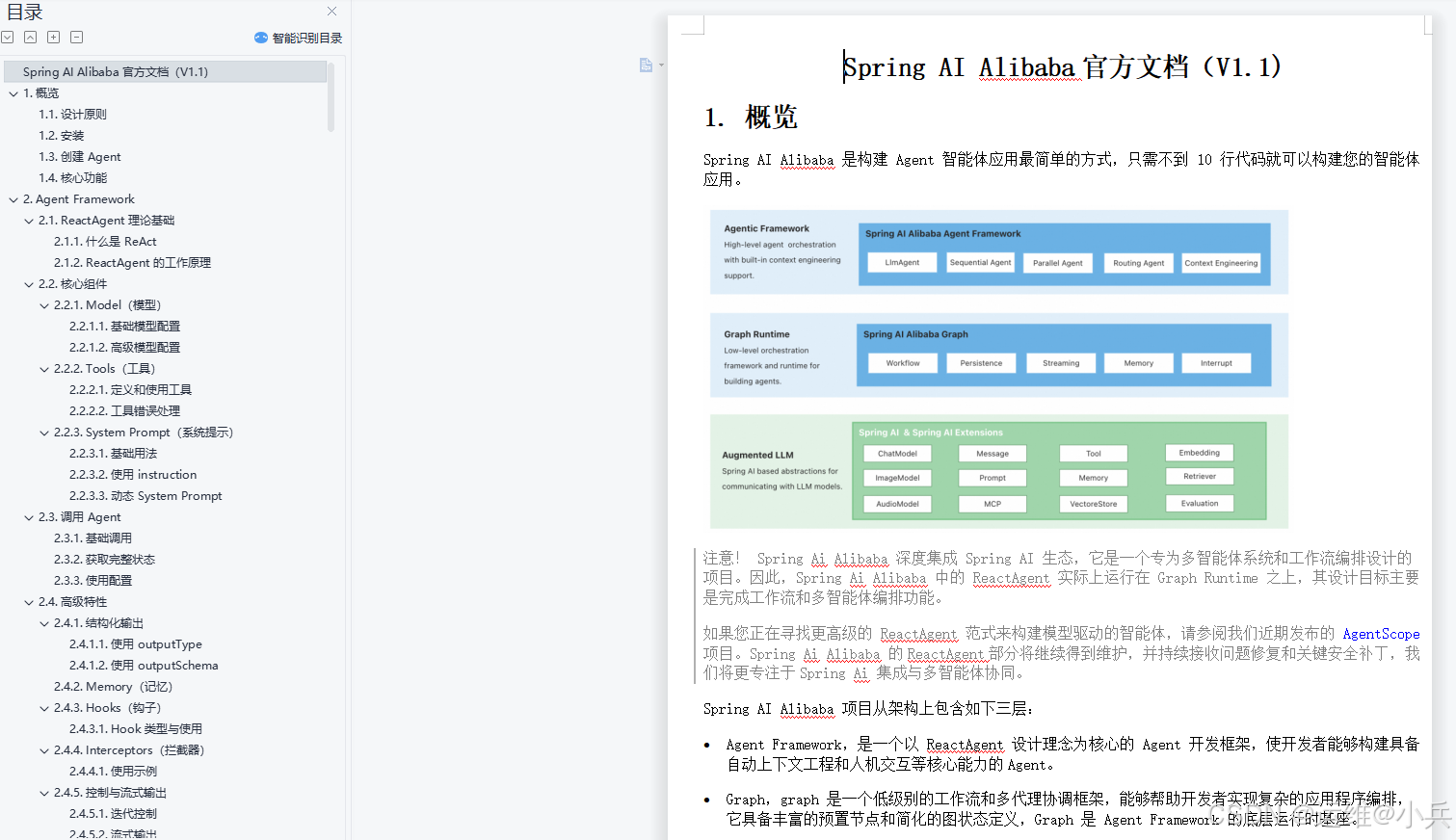Open the small dropdown arrow beside the page icon
This screenshot has width=1456, height=840.
point(661,66)
